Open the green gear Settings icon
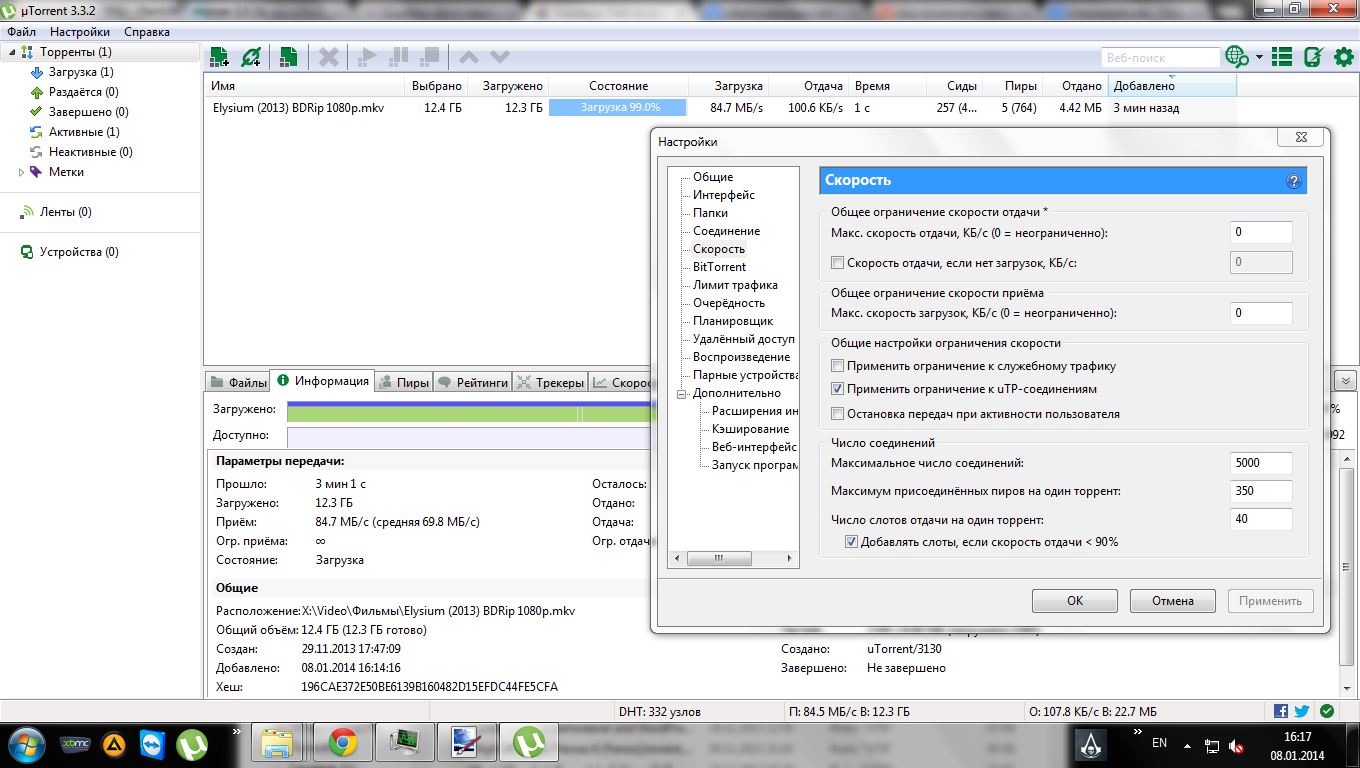 (x=1344, y=57)
